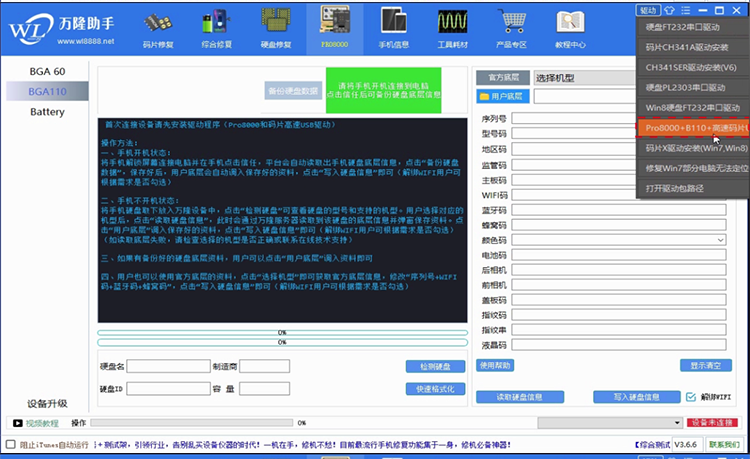Click the V3.6.6 version label

coord(686,445)
